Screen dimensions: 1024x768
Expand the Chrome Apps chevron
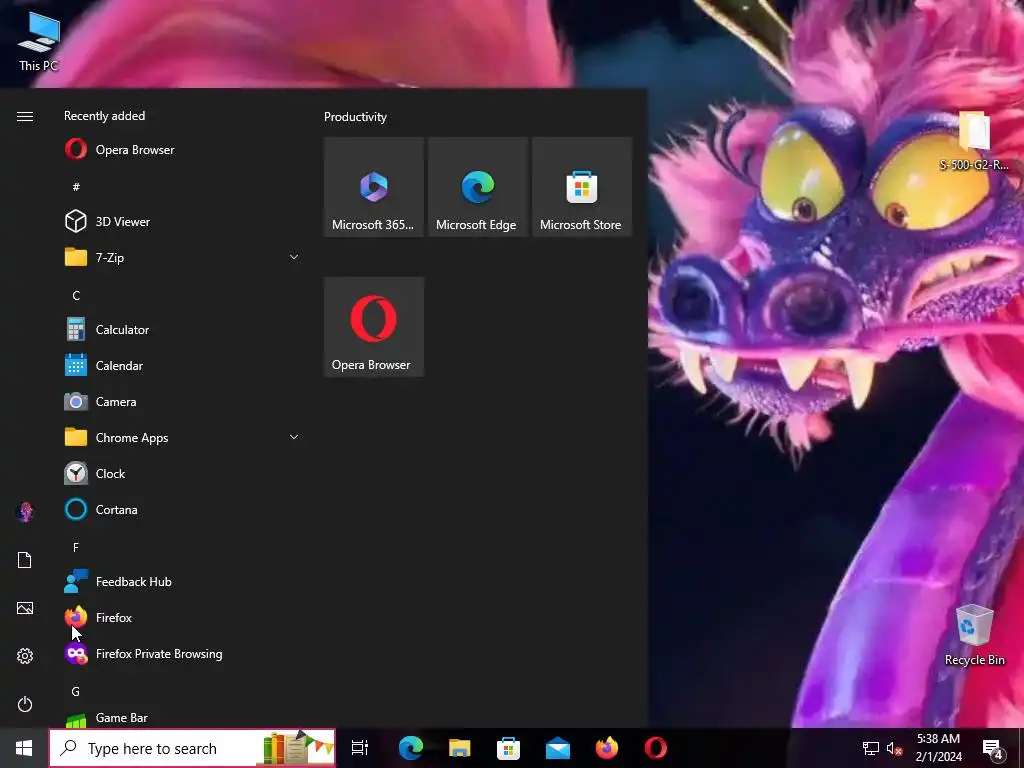point(294,438)
